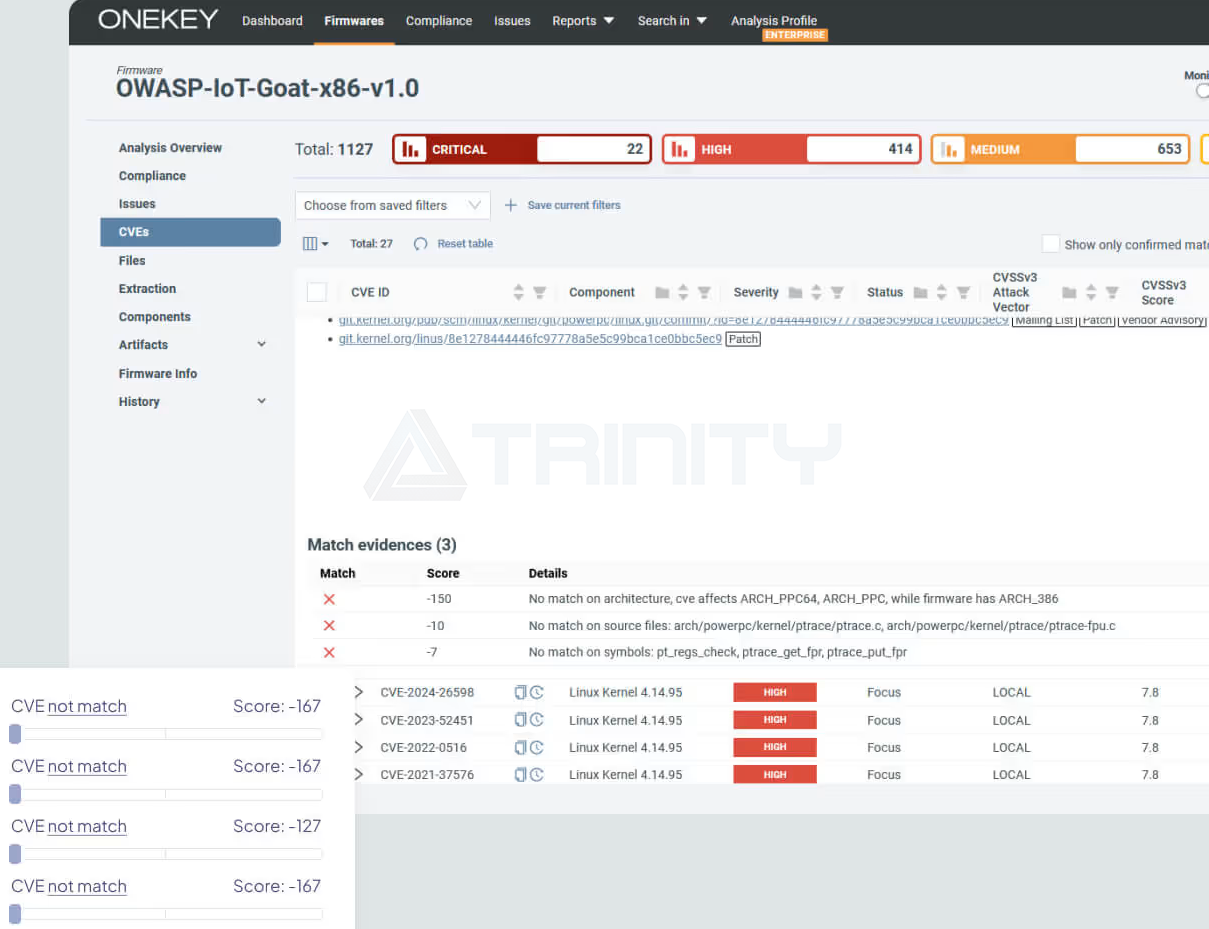Click the filter icon for CVE ID column

click(539, 293)
